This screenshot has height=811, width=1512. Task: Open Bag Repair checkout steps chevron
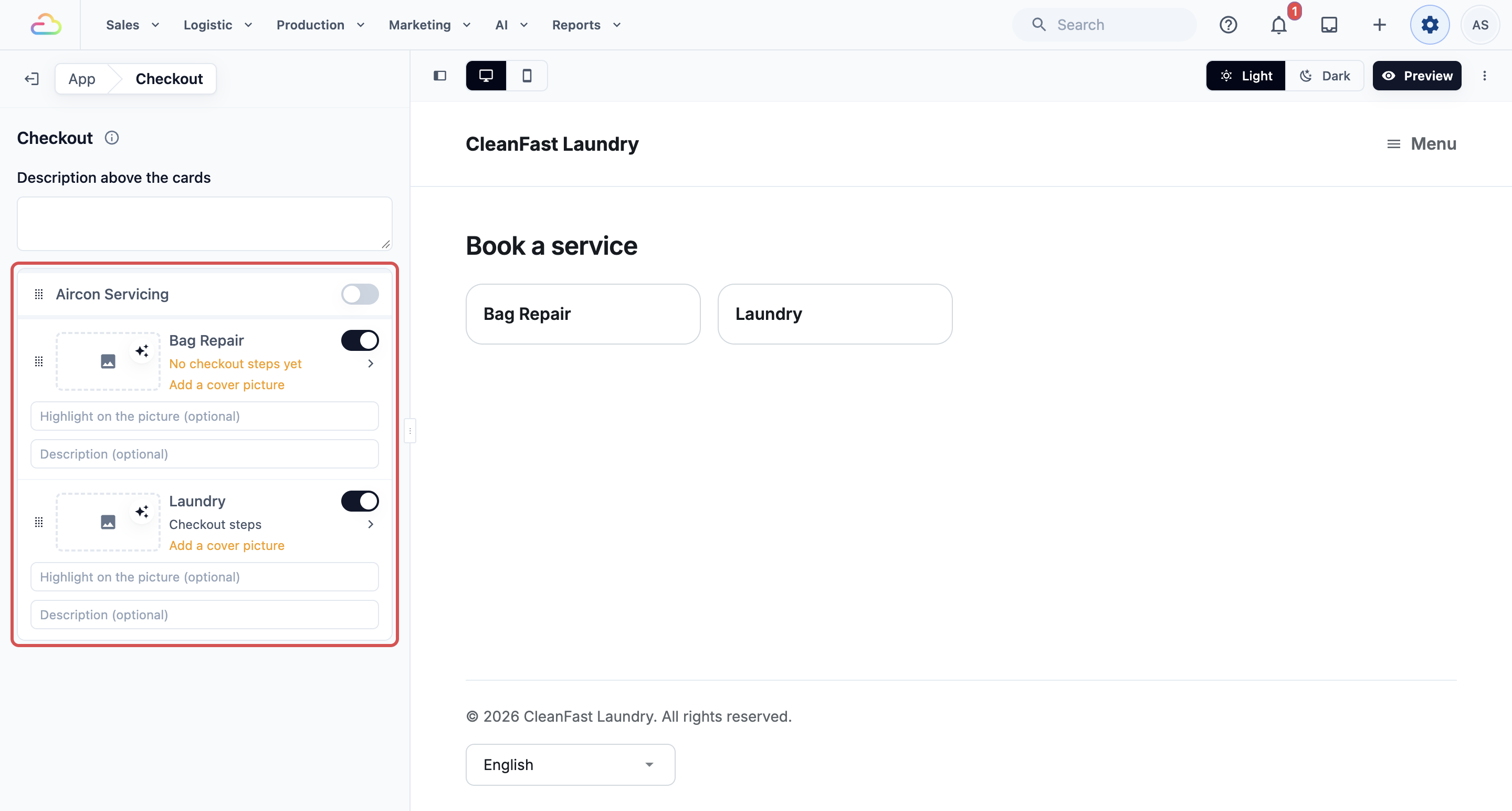[x=370, y=363]
